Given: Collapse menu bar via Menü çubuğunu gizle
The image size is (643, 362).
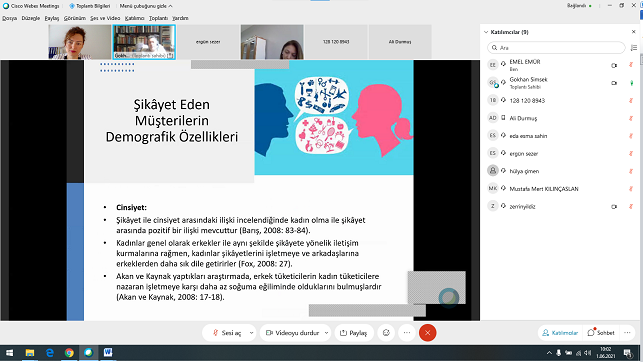Looking at the screenshot, I should coord(146,6).
